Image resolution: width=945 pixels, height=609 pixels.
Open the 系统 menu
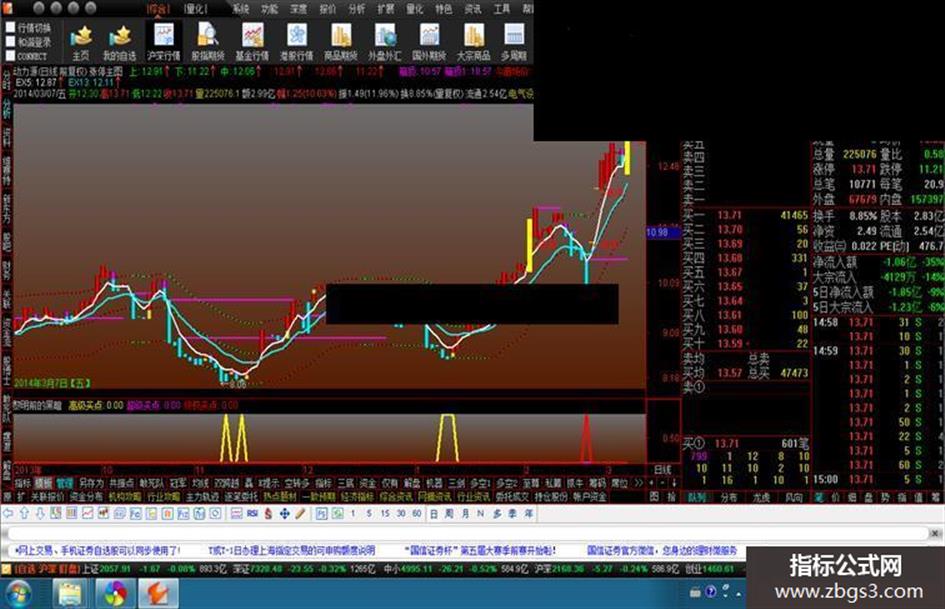coord(240,9)
